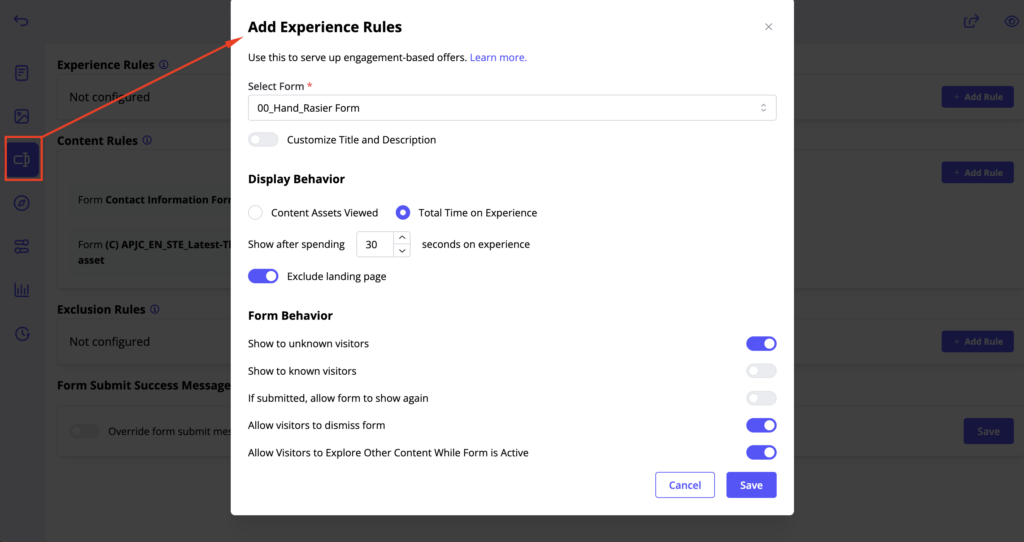1024x542 pixels.
Task: Click the Learn more link
Action: 498,58
